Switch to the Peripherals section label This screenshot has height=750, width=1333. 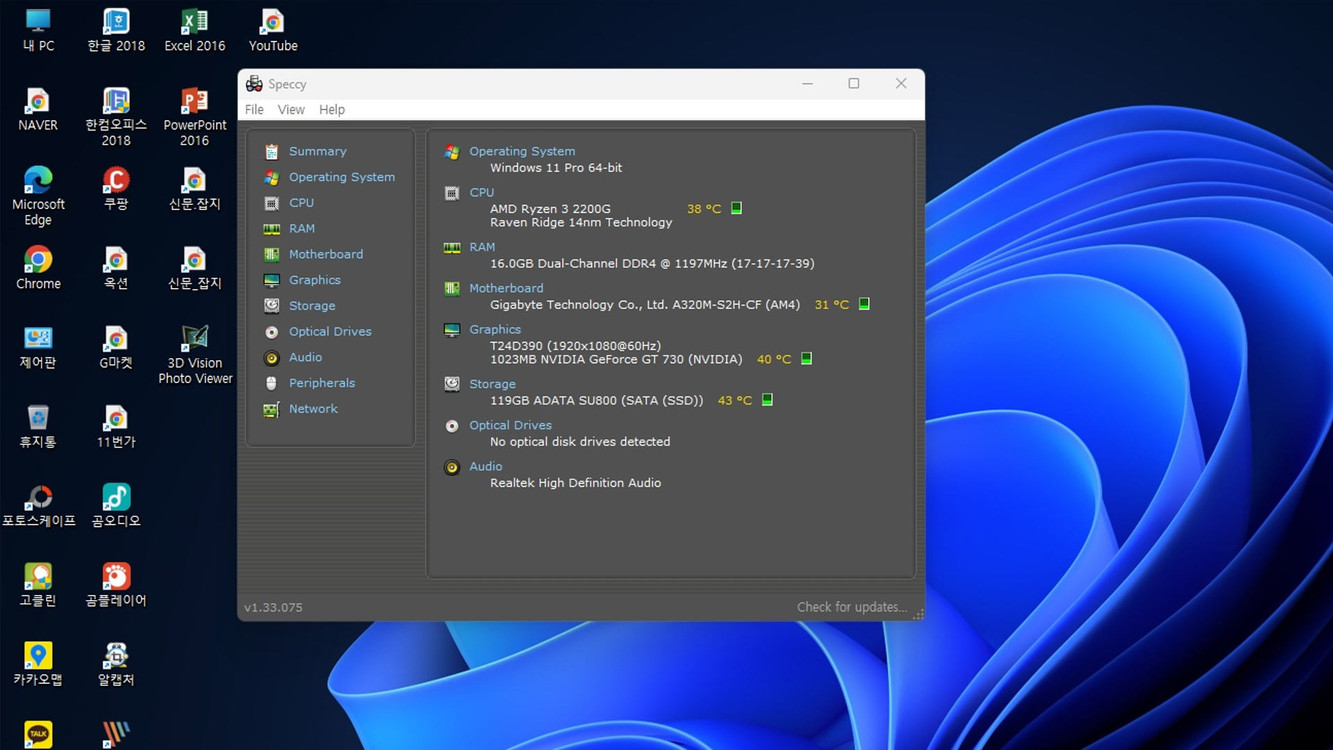pyautogui.click(x=322, y=384)
